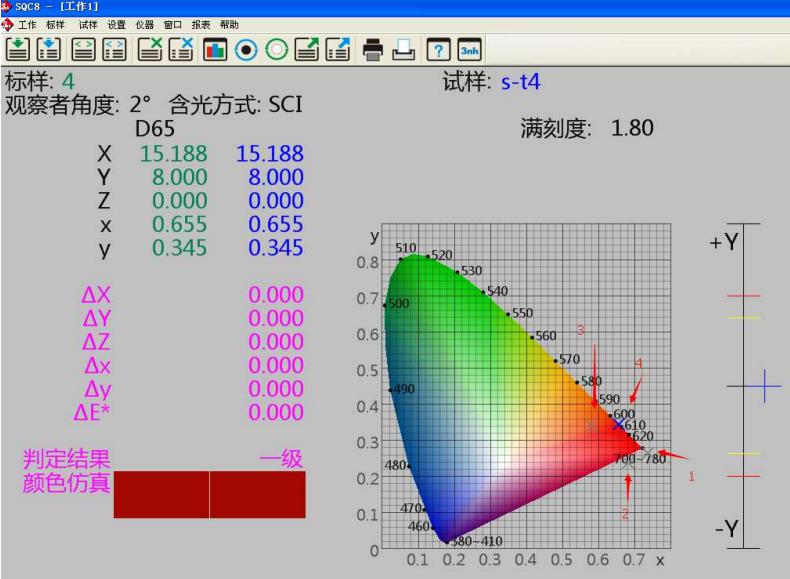
Task: Click the left simulated-color red swatch
Action: pos(161,494)
